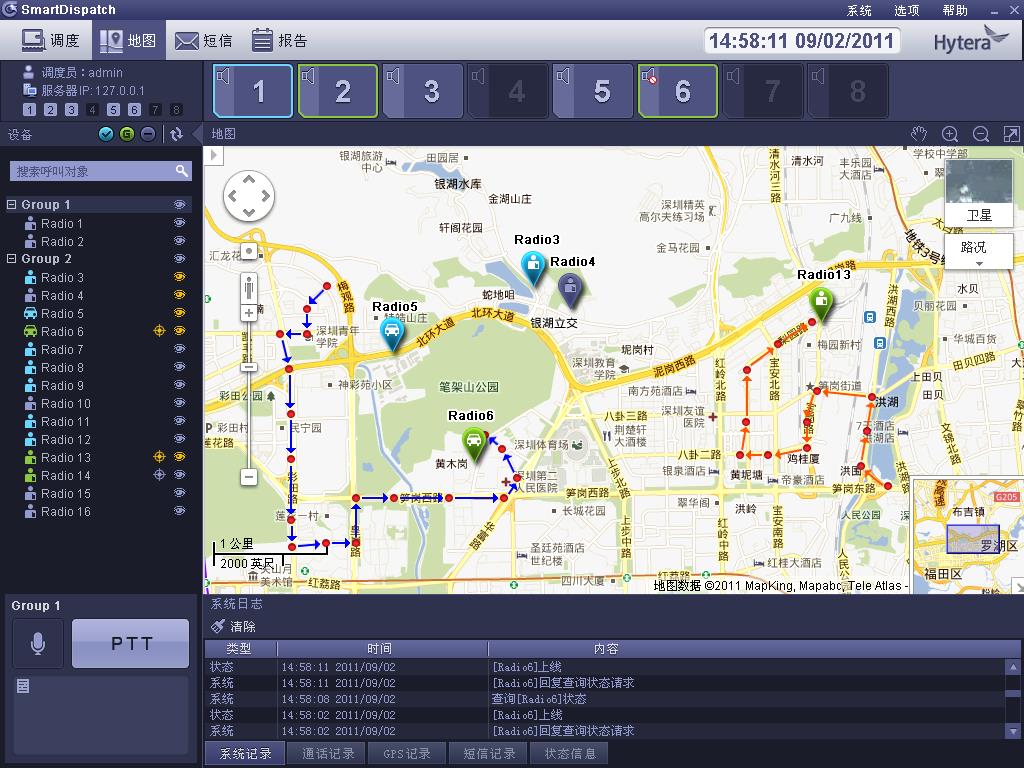Unmute the muted speaker on channel 6
The height and width of the screenshot is (768, 1024).
[x=648, y=76]
